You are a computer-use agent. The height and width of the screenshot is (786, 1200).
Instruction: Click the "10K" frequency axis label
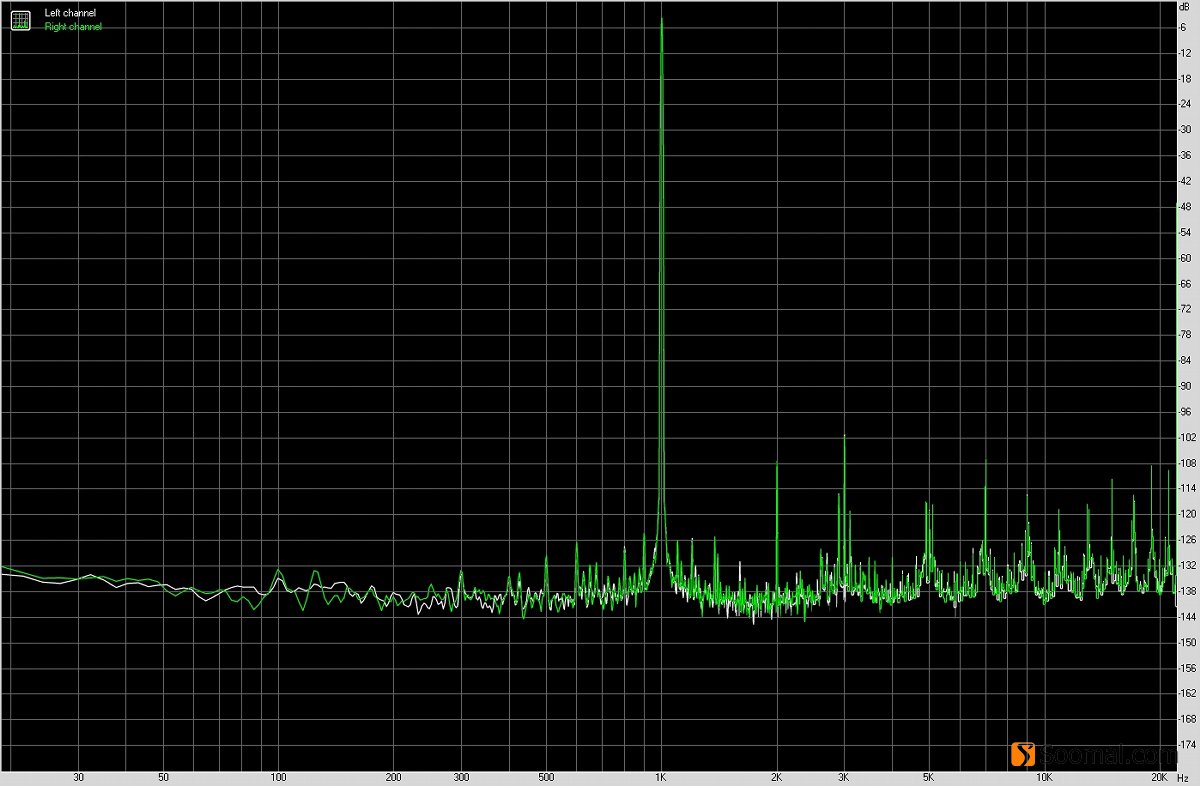coord(1043,777)
